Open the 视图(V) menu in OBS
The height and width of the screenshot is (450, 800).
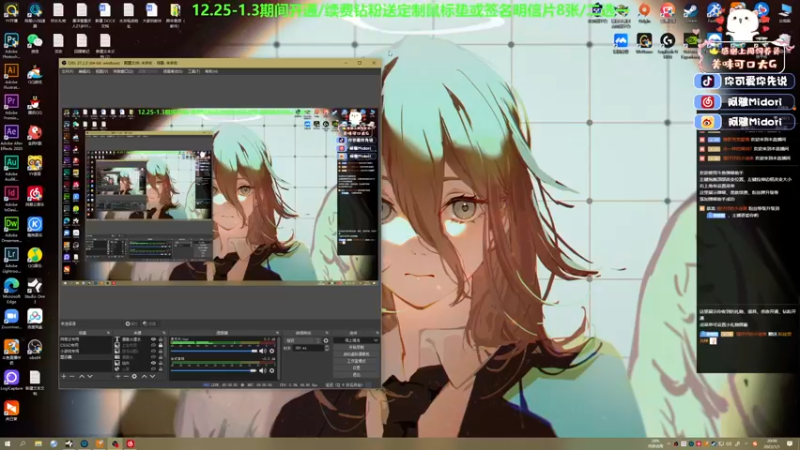coord(101,71)
